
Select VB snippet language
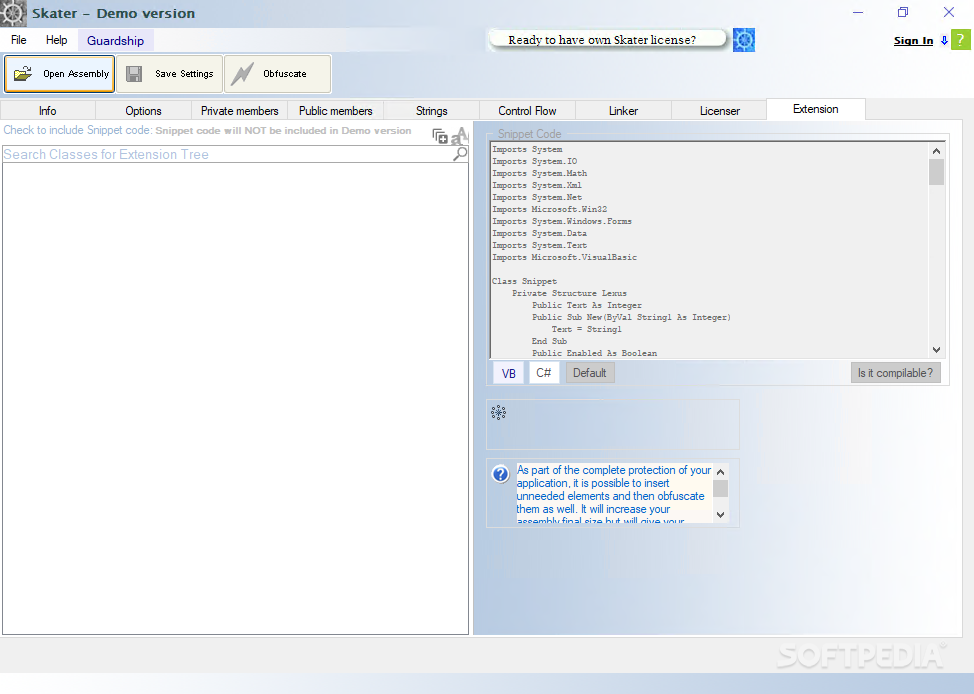click(x=509, y=373)
